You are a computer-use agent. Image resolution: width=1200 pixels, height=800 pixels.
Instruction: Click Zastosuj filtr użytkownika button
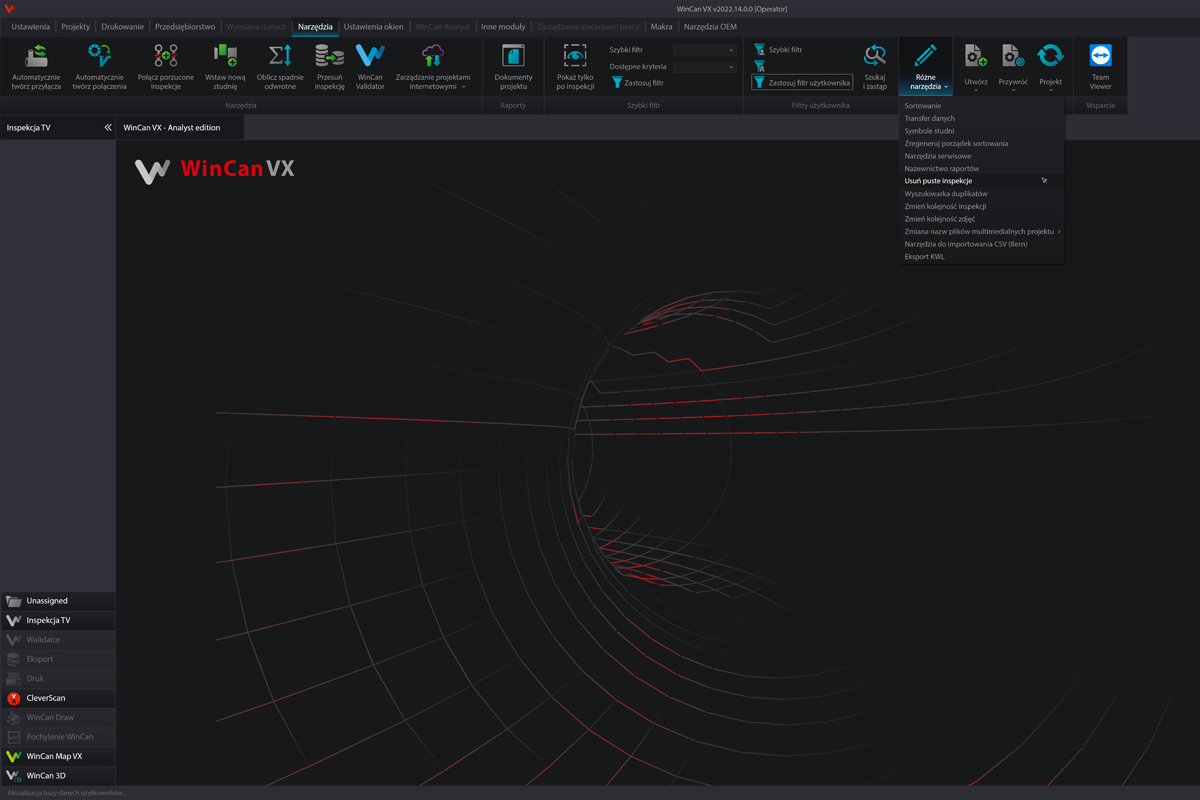click(x=802, y=83)
